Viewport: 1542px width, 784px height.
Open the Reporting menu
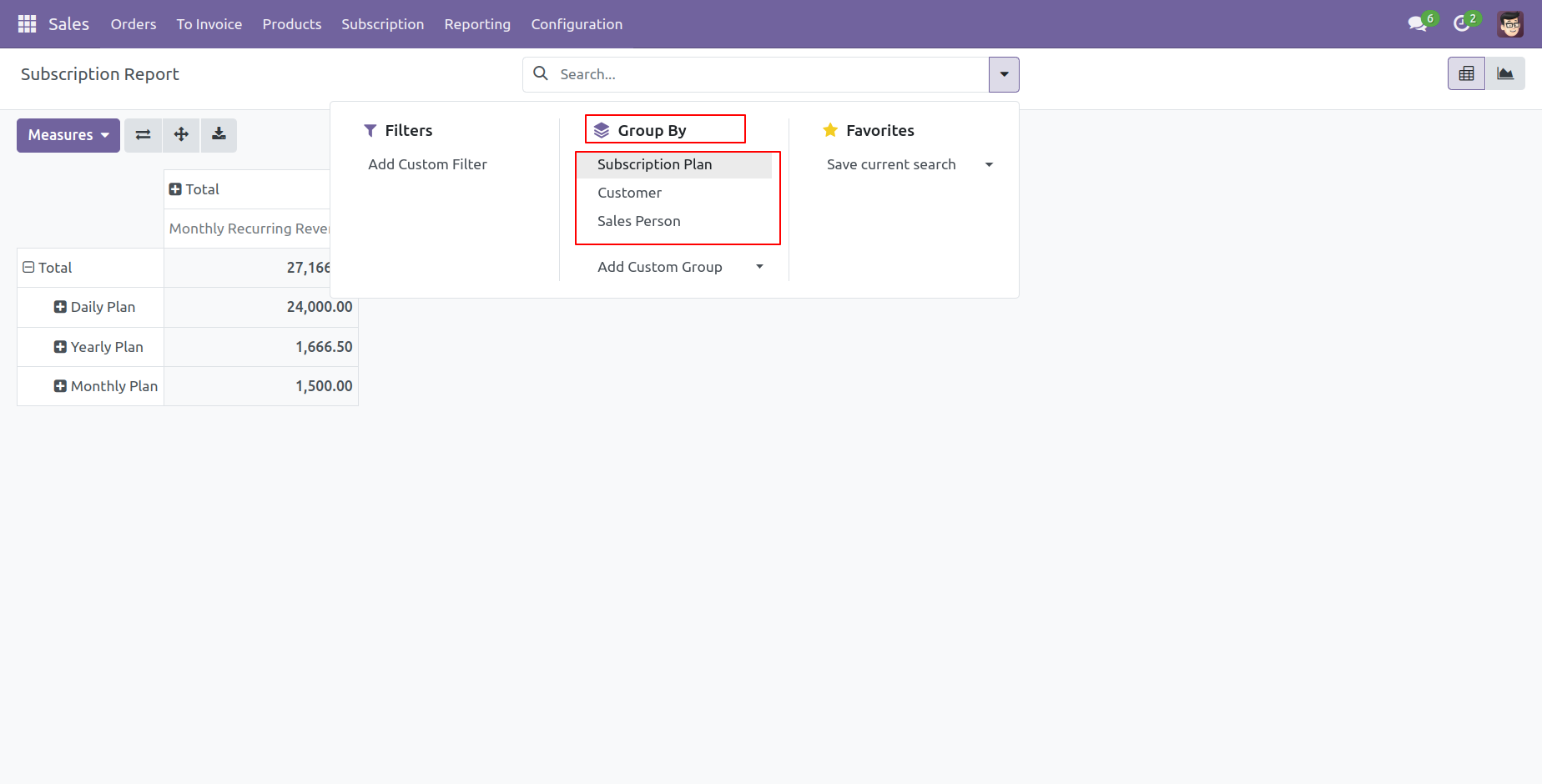pyautogui.click(x=477, y=24)
